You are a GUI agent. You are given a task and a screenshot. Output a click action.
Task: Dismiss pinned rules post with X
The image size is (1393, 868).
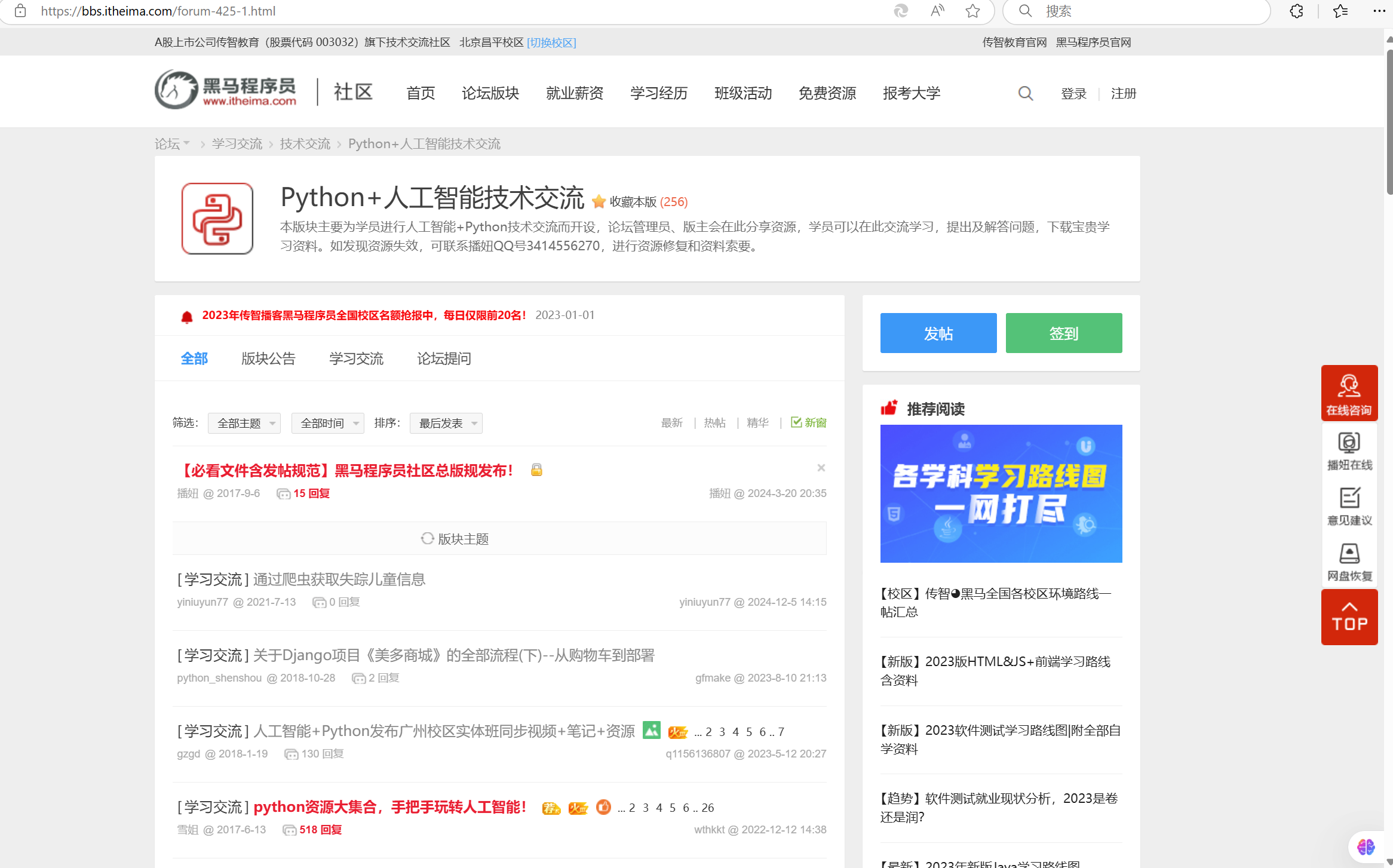[x=821, y=468]
